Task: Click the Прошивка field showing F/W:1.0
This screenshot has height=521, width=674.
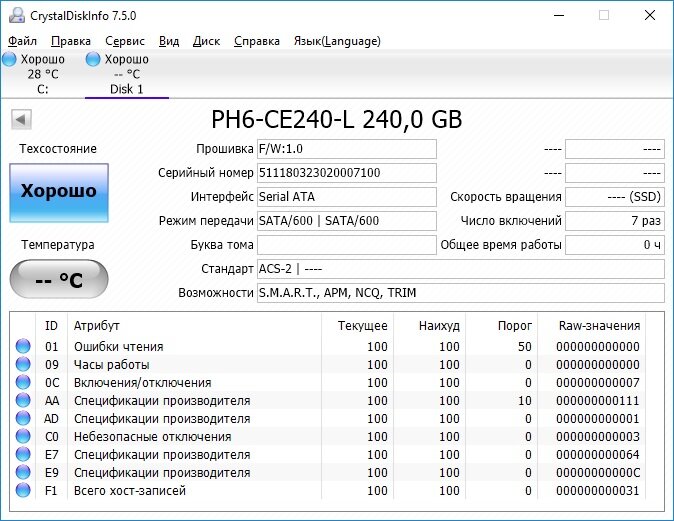Action: click(x=346, y=149)
